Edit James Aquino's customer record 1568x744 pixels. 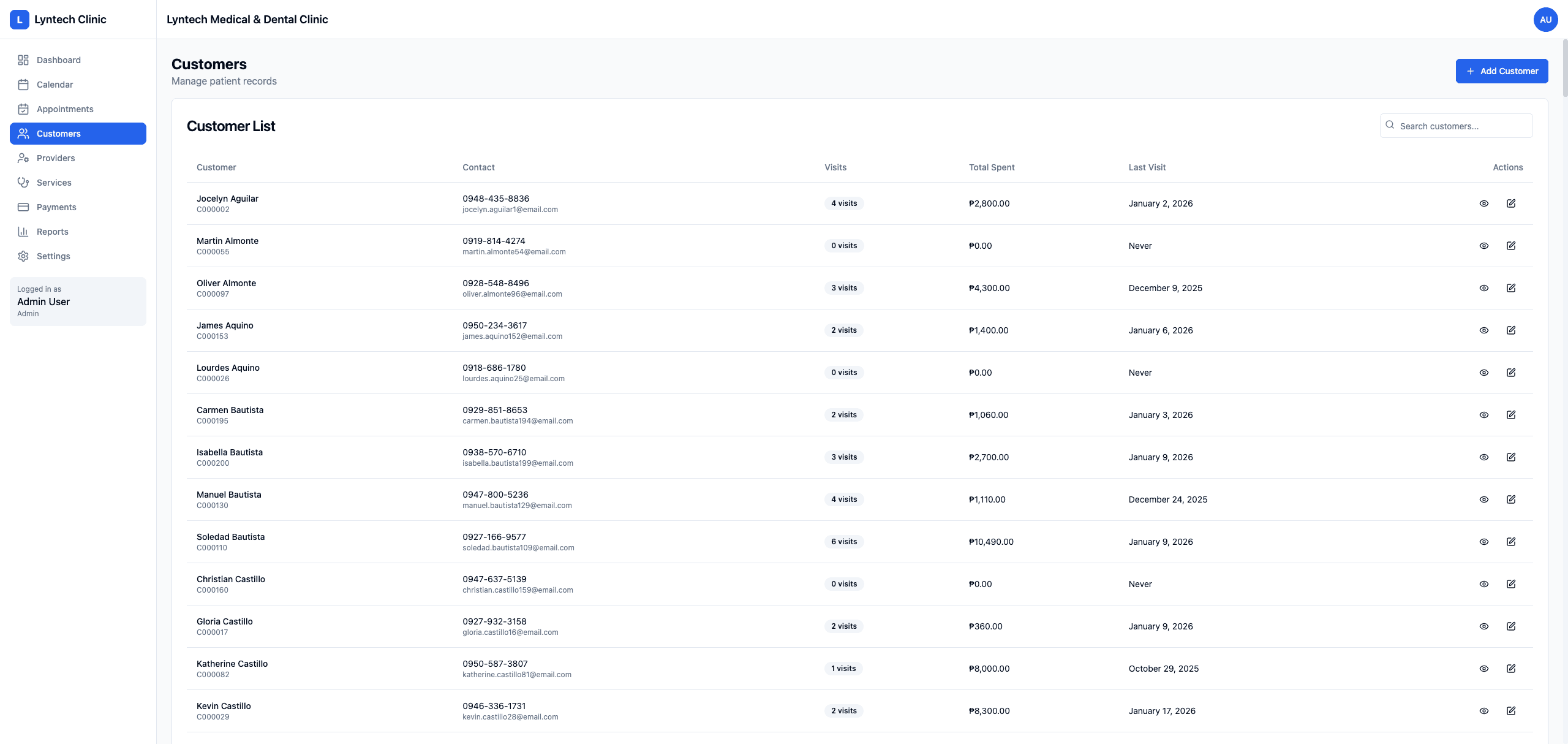point(1511,330)
